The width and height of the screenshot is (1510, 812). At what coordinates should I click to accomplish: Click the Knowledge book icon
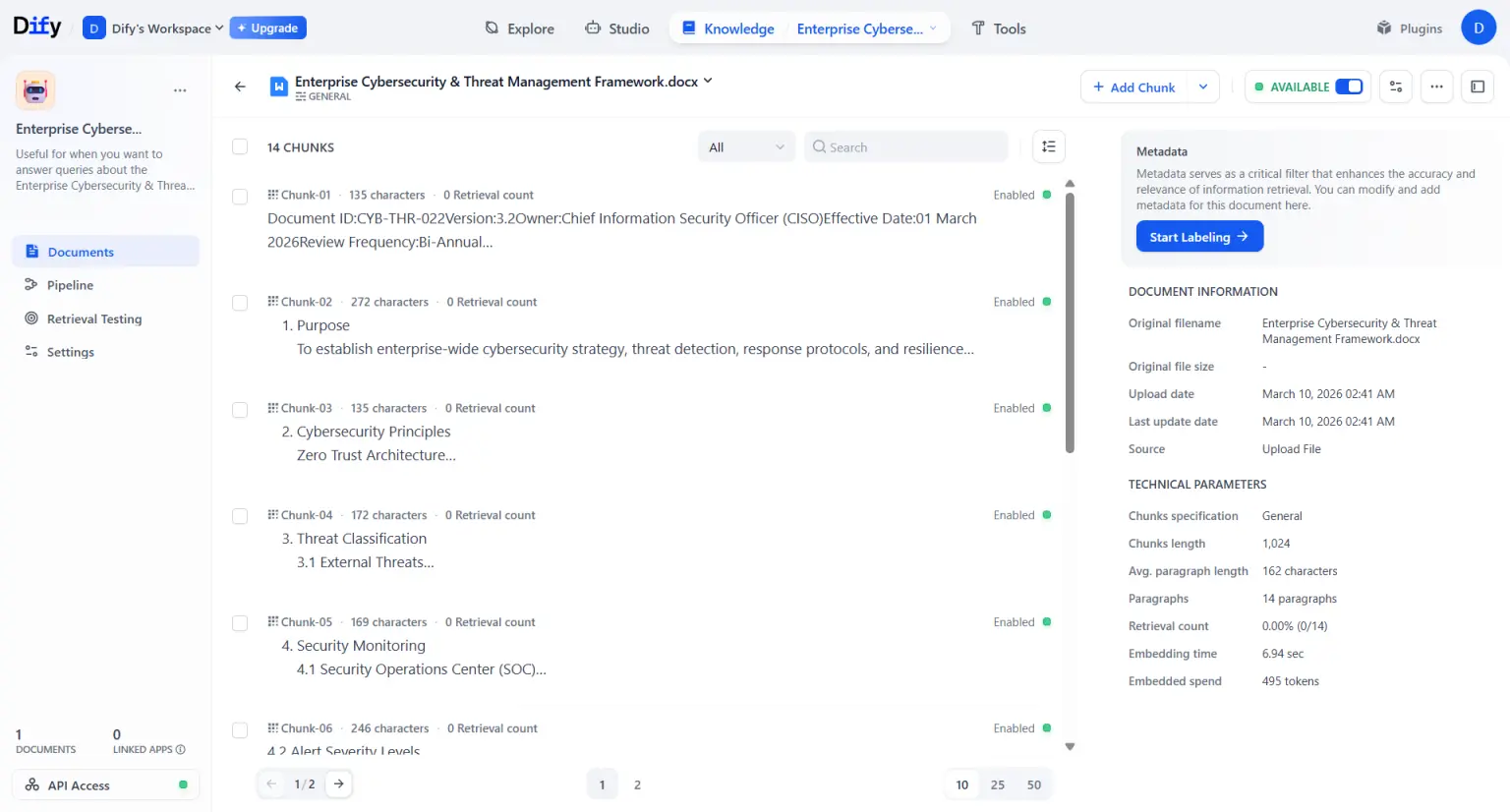pyautogui.click(x=689, y=29)
